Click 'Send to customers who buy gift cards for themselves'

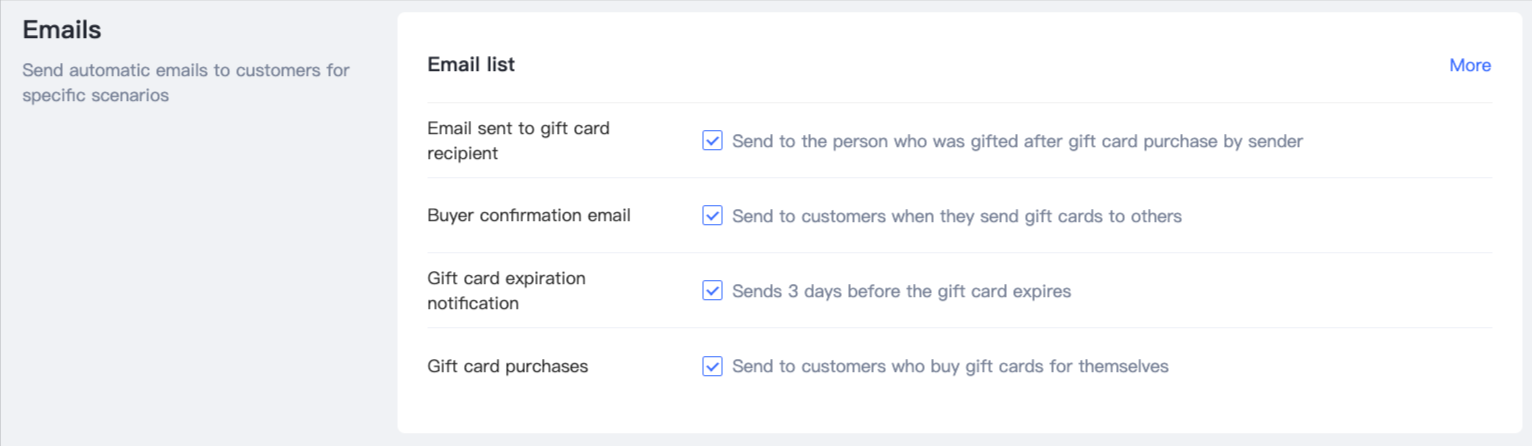(x=950, y=366)
